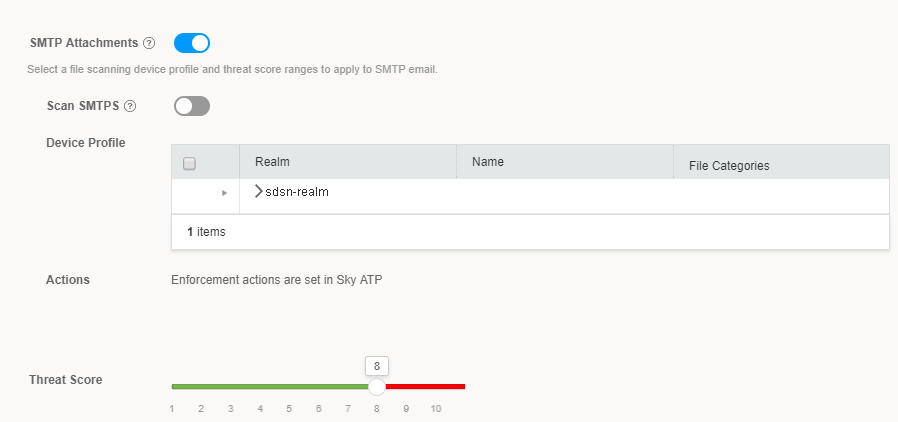The height and width of the screenshot is (422, 898).
Task: Click the "1 items" table footer count
Action: point(207,232)
